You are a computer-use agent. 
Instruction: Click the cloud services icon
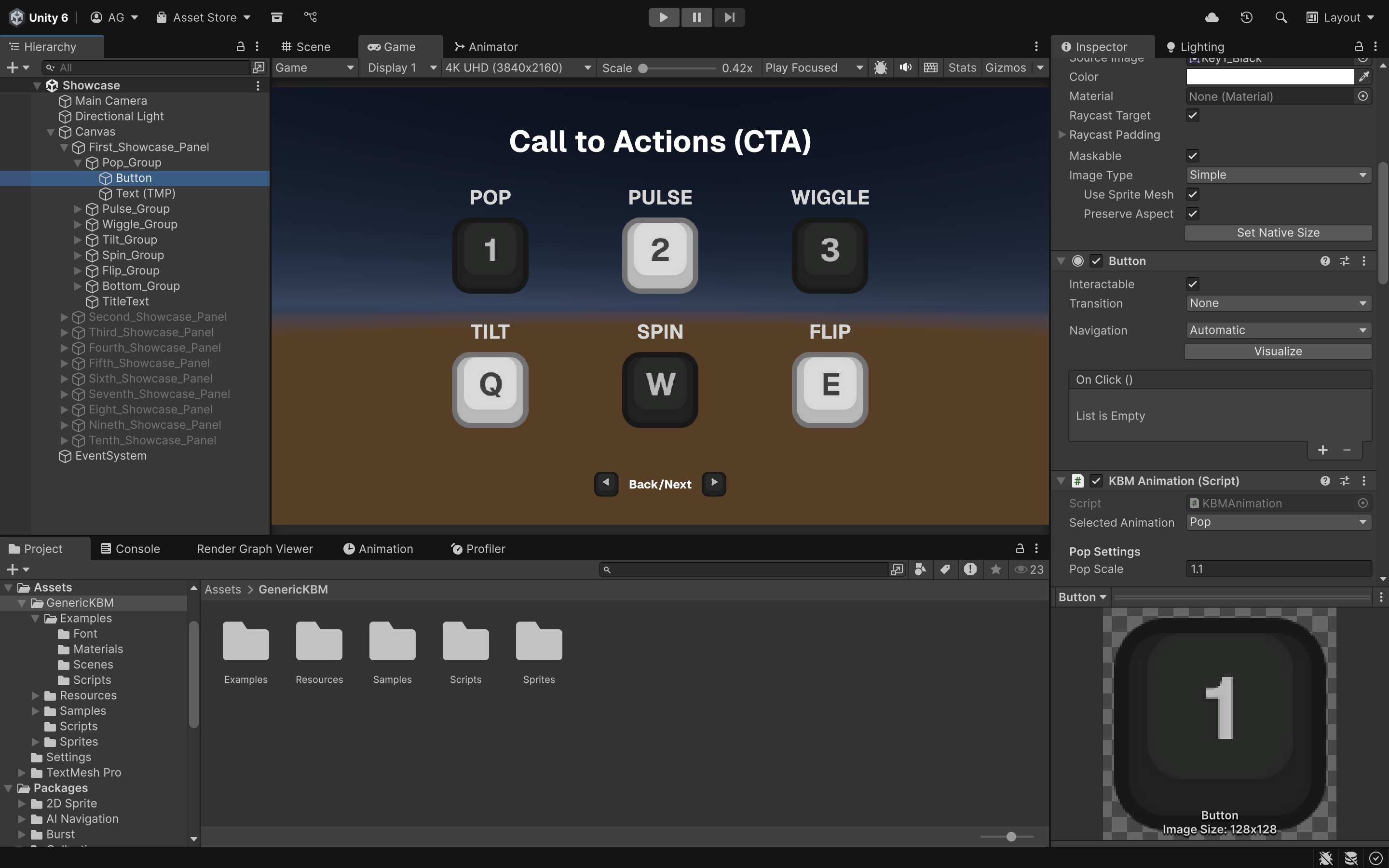[1212, 17]
